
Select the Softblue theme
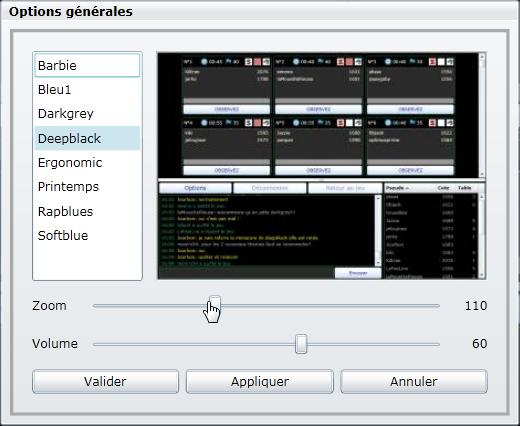[87, 236]
